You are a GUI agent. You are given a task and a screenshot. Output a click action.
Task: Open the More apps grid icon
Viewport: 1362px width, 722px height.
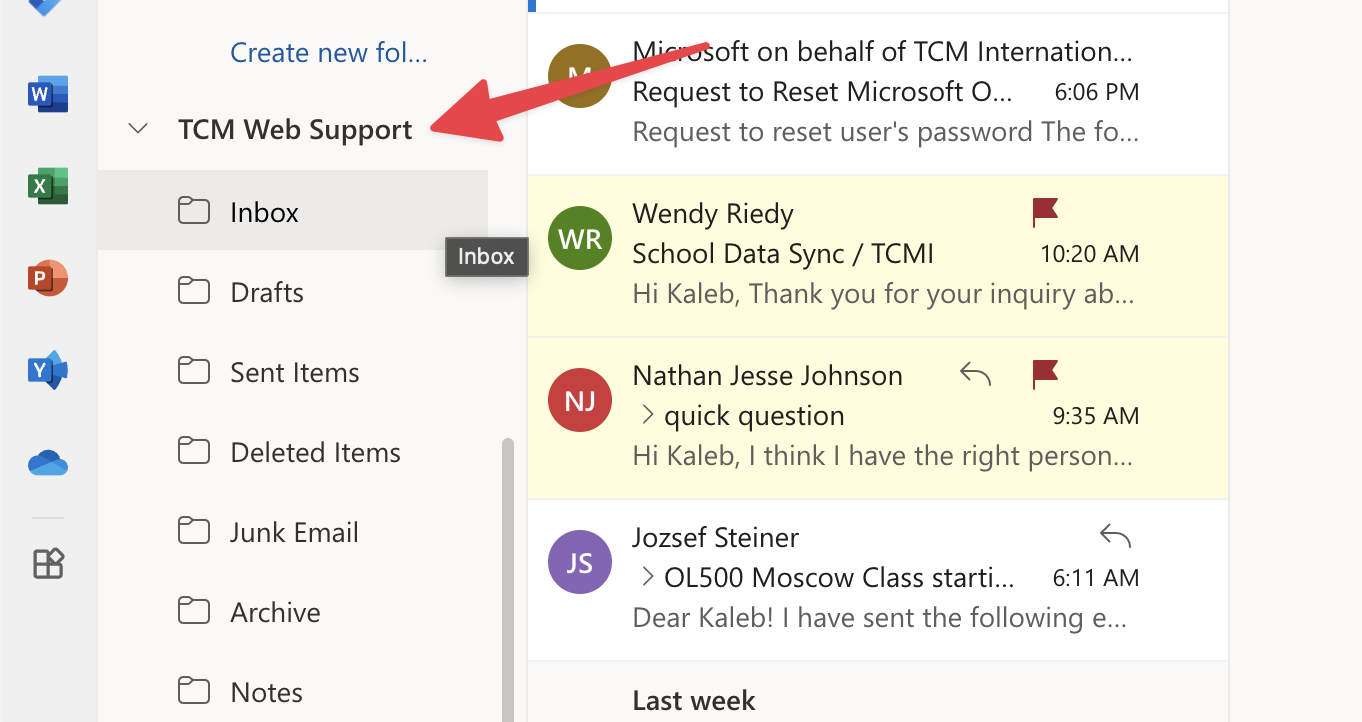(x=48, y=564)
